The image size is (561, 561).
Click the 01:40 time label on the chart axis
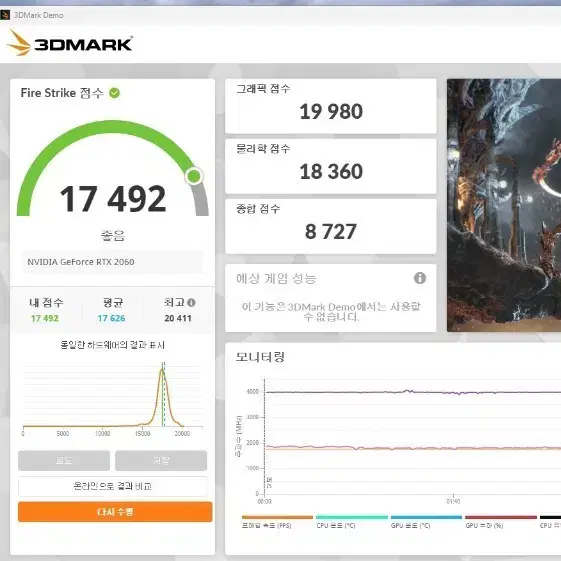(x=453, y=501)
